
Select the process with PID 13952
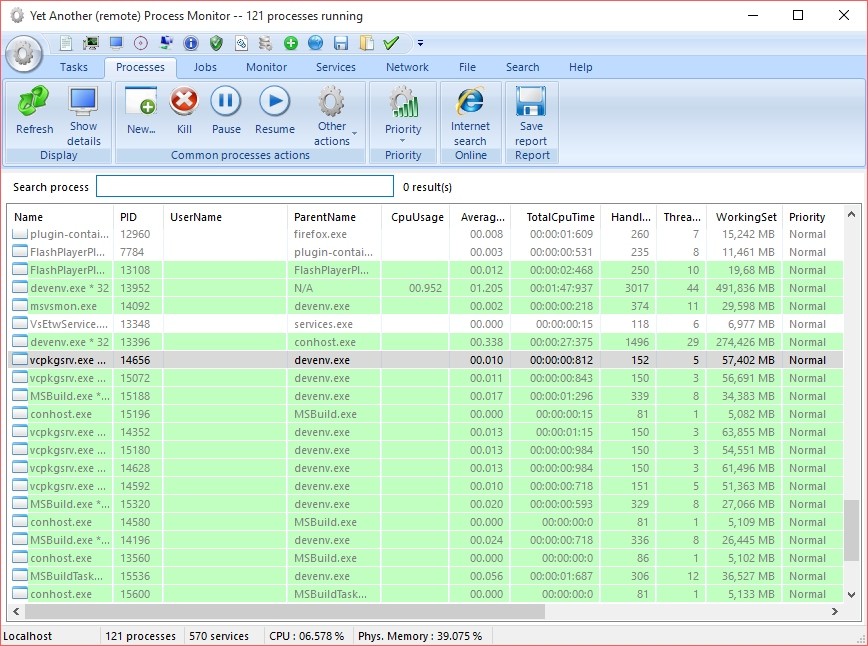pos(425,288)
